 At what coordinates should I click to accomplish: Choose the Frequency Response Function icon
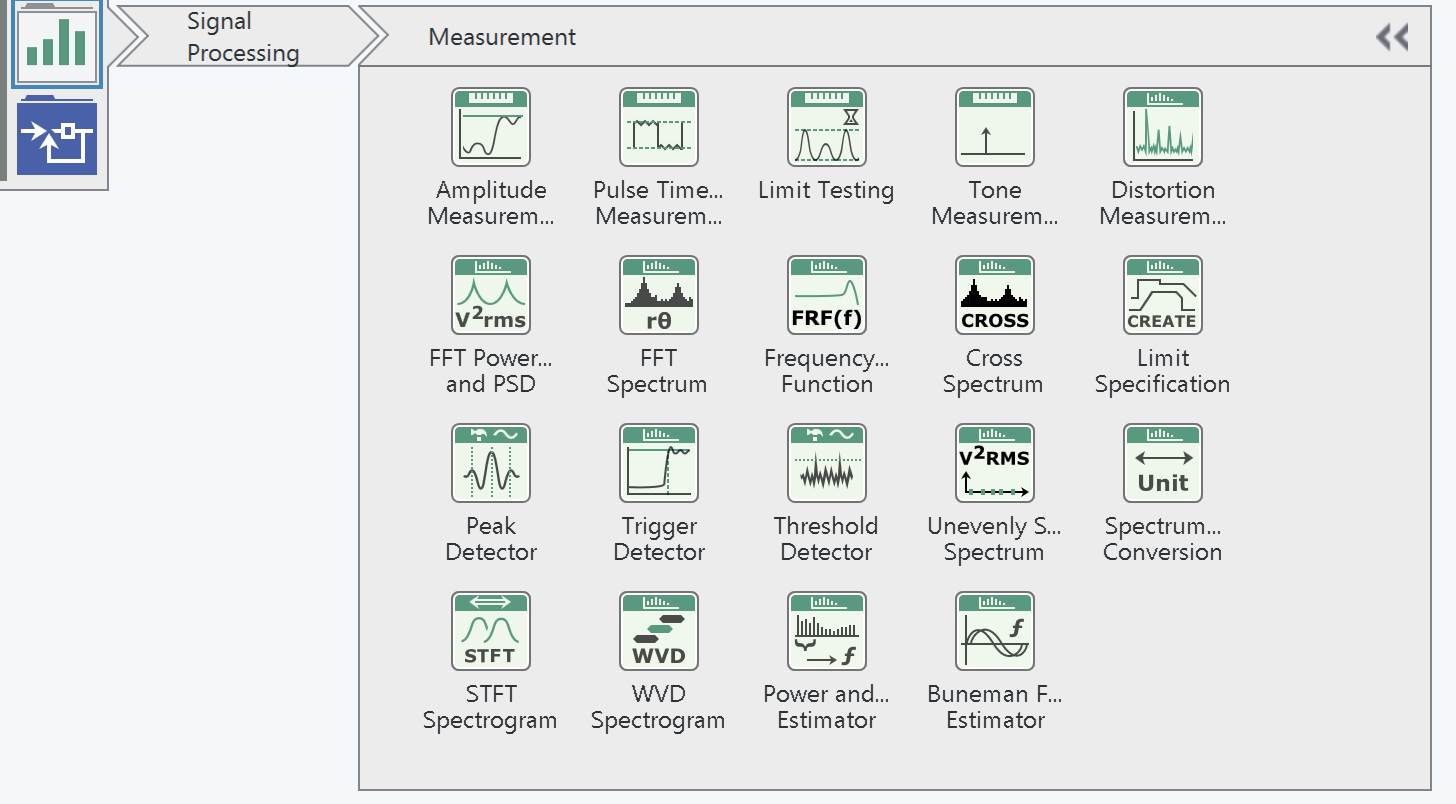coord(826,295)
